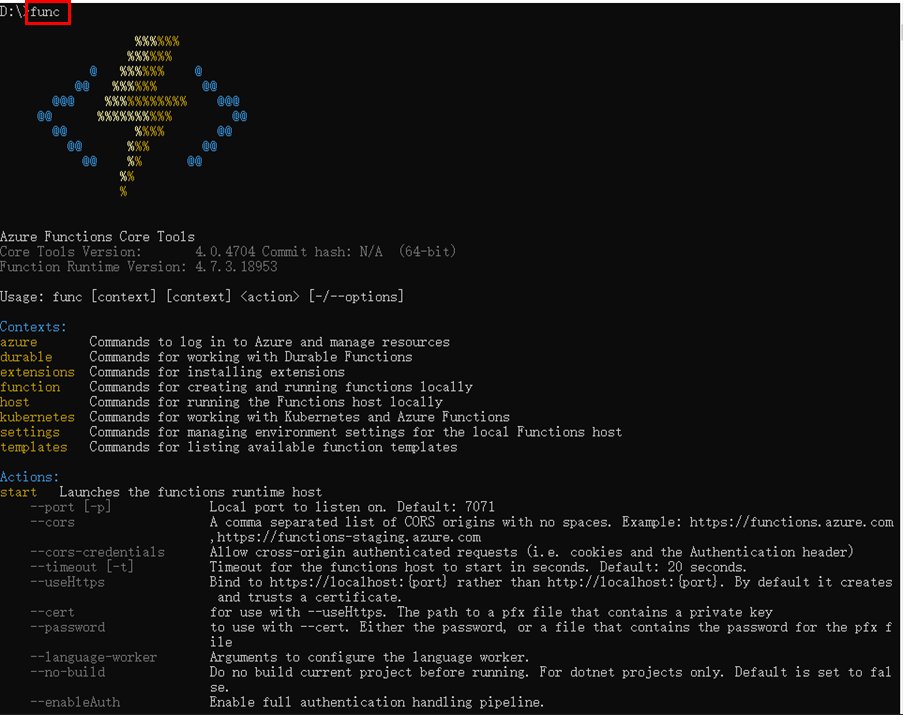Screen dimensions: 903x715
Task: Click the '--enableAuth' option
Action: tap(75, 702)
